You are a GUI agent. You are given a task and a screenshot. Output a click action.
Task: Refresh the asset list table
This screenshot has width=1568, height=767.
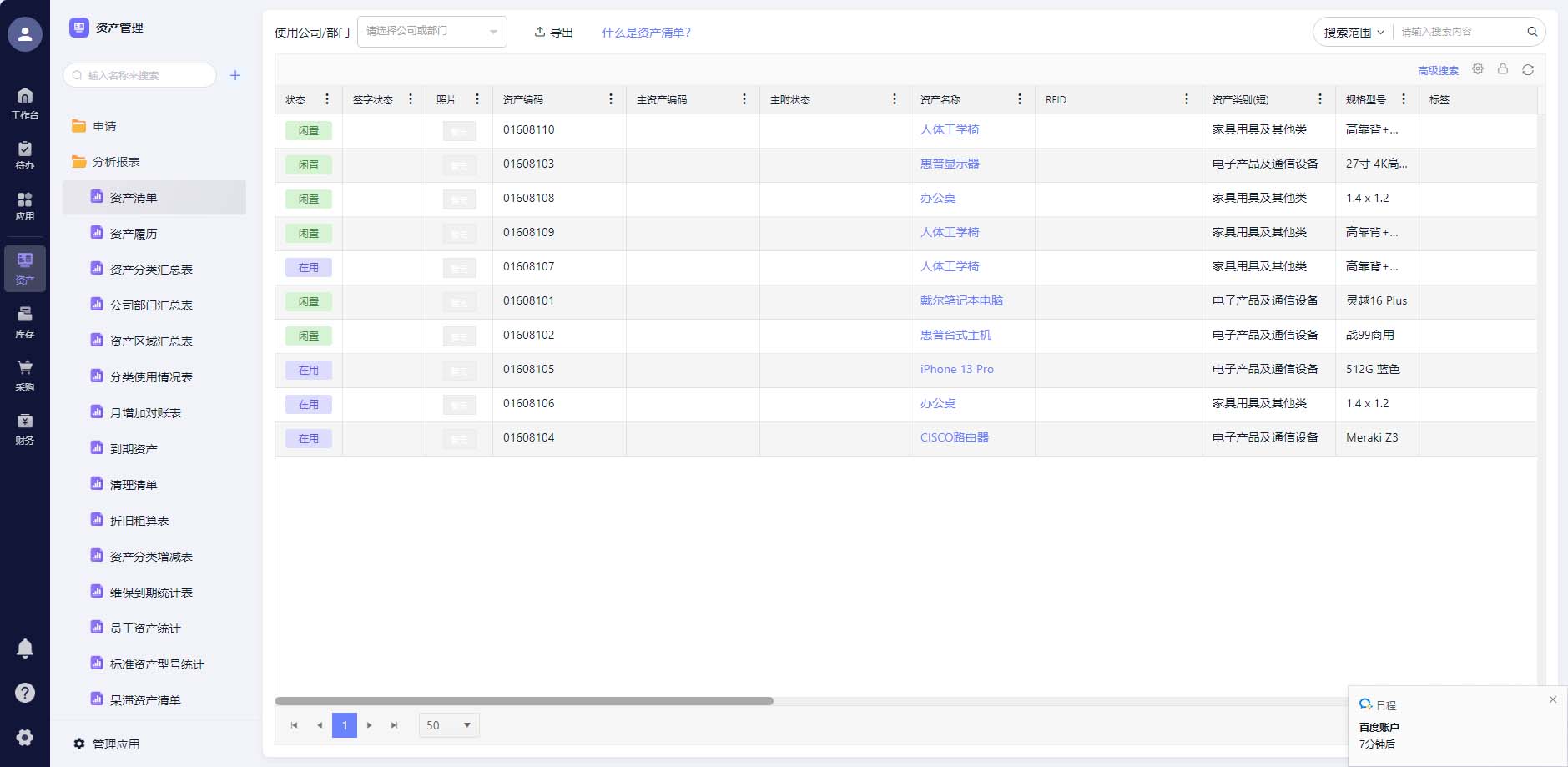point(1528,69)
